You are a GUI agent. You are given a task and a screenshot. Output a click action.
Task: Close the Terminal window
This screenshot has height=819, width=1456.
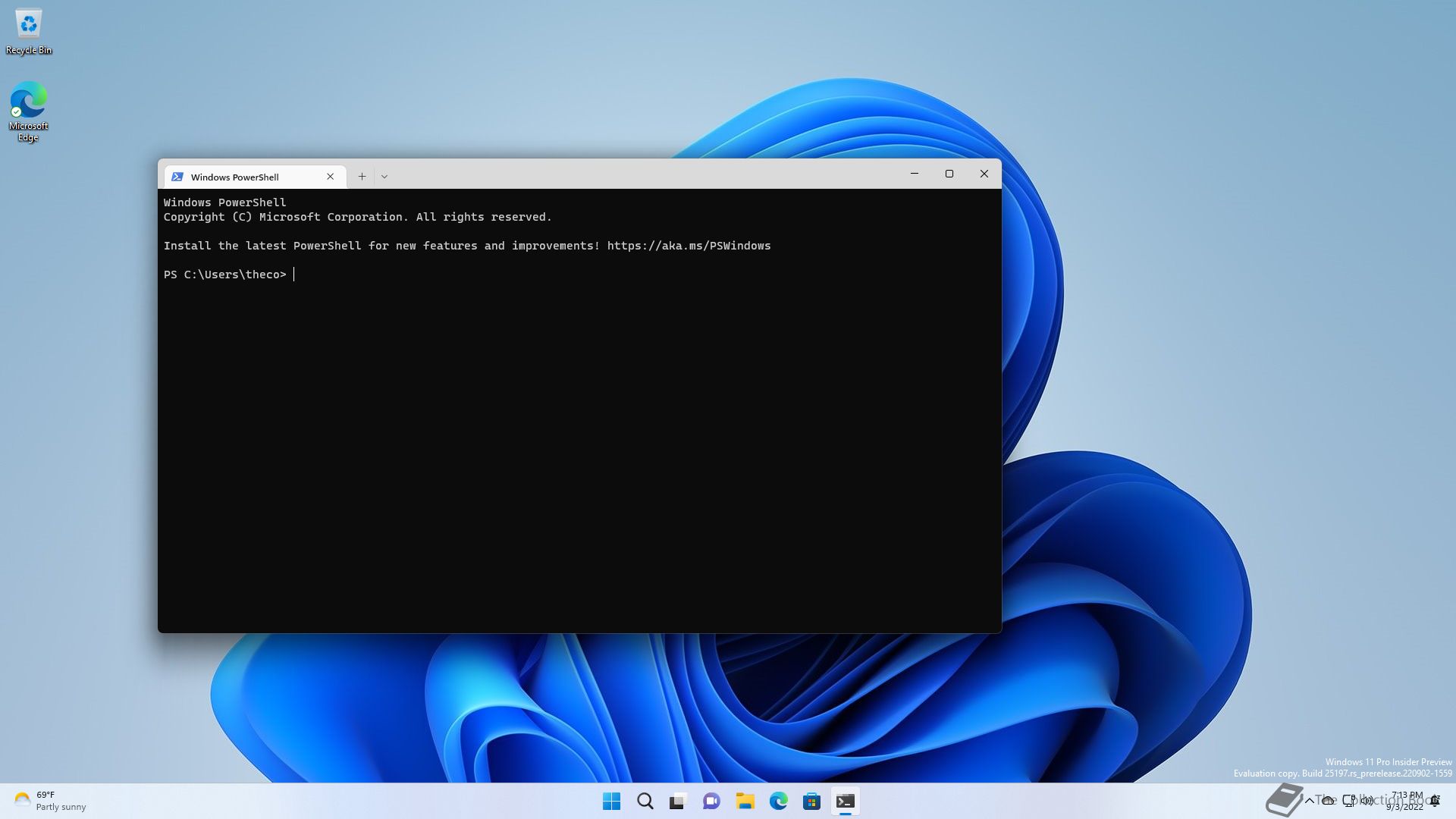click(984, 174)
